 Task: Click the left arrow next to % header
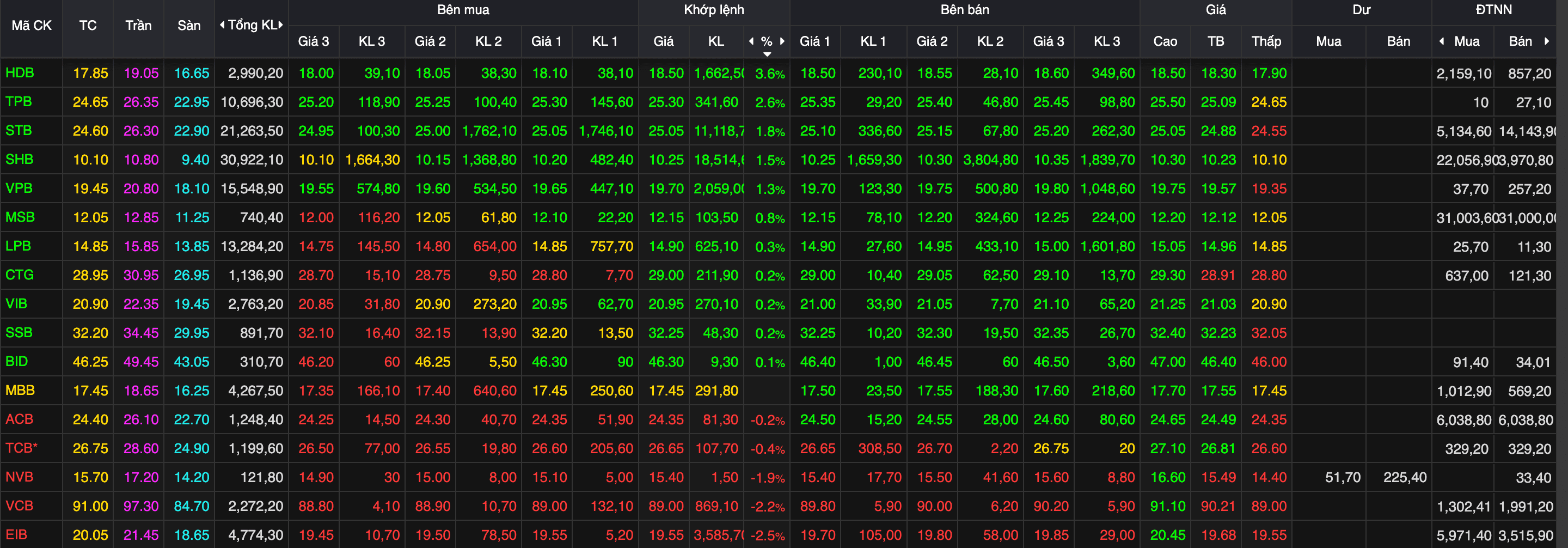(x=751, y=41)
